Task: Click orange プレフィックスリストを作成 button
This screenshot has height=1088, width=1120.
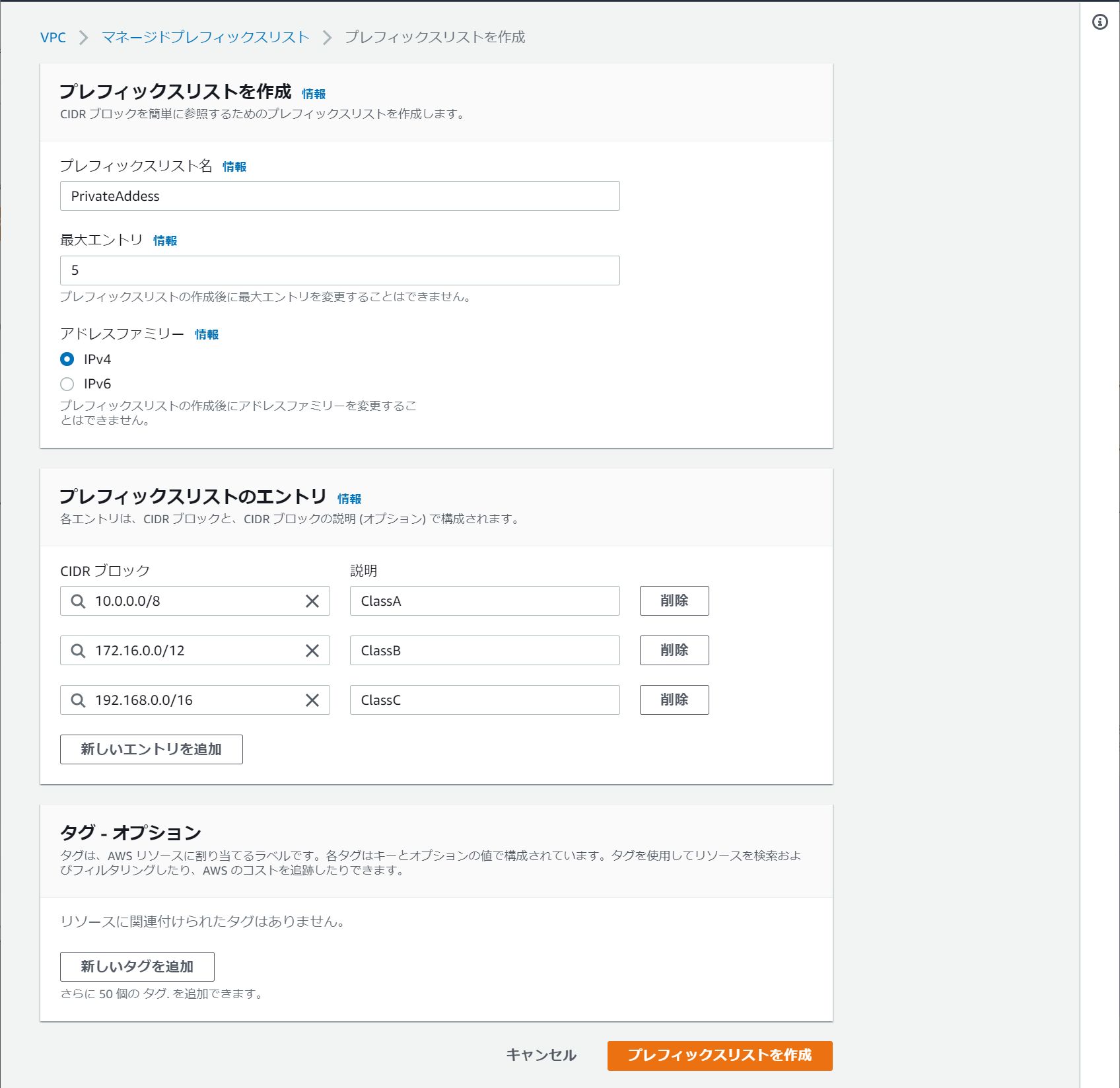Action: 720,1055
